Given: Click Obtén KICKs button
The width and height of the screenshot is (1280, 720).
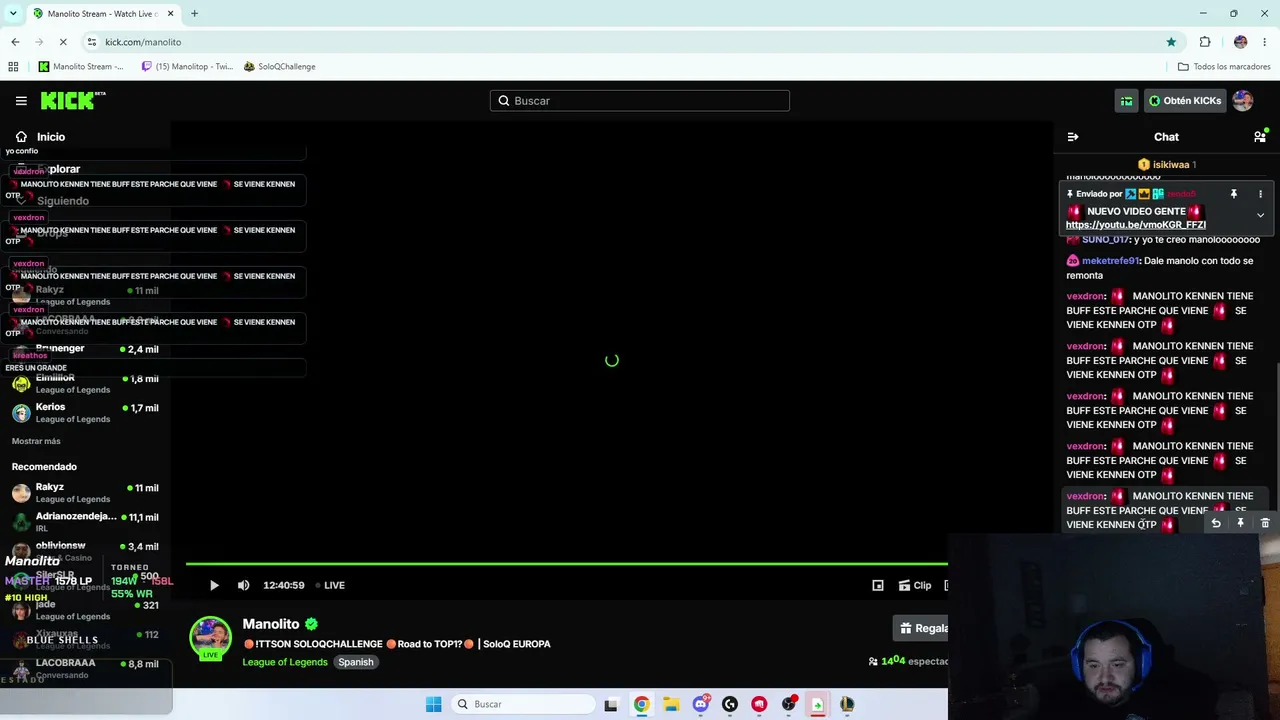Looking at the screenshot, I should 1185,101.
